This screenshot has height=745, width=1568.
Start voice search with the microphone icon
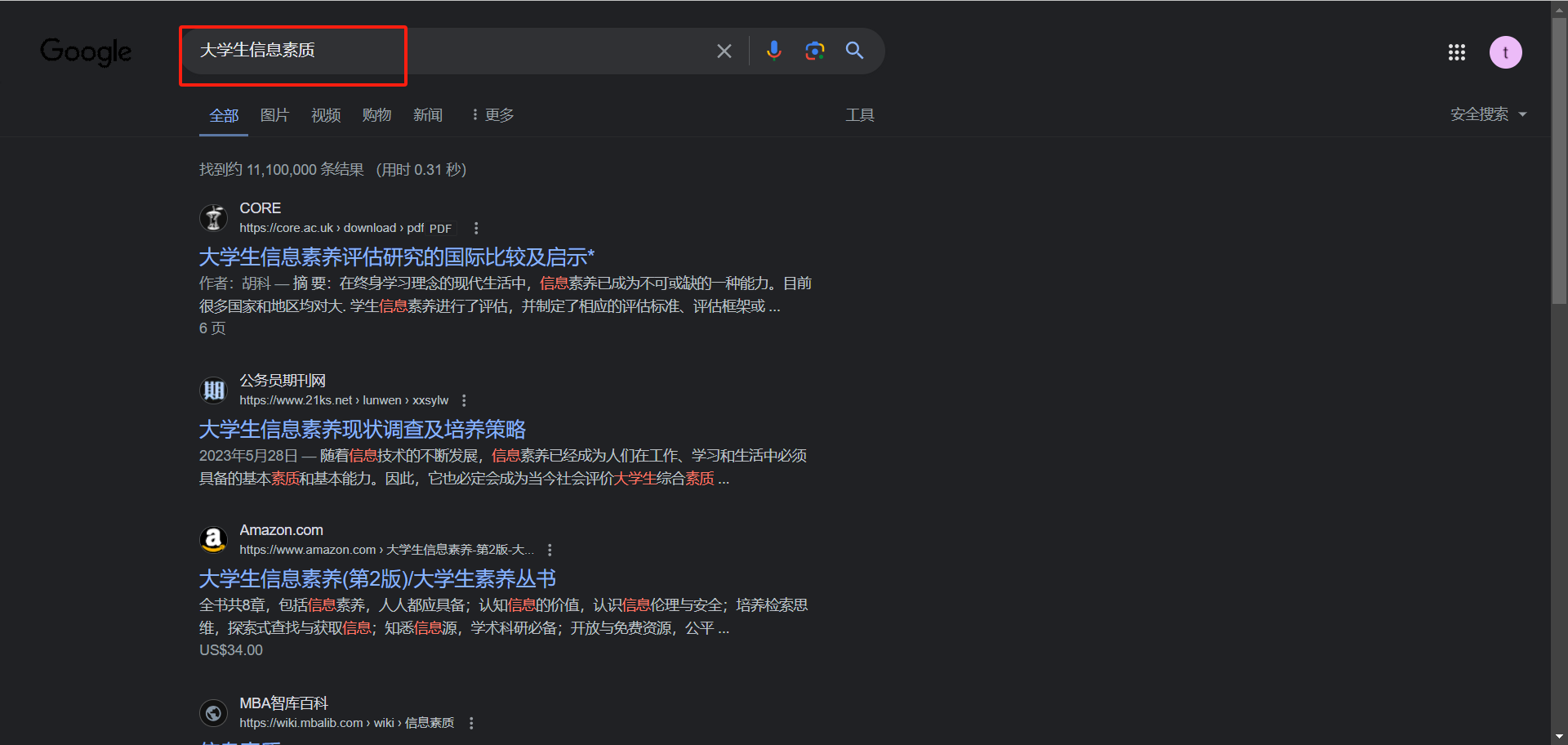pos(773,51)
